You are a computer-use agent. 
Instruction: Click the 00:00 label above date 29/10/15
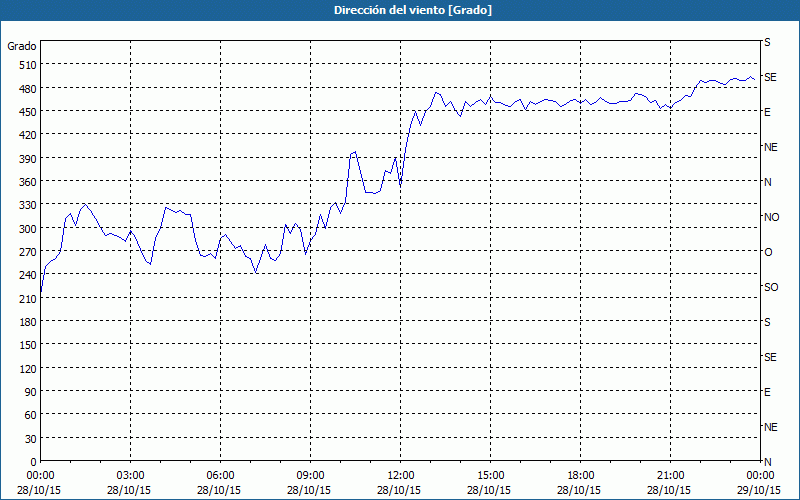761,476
